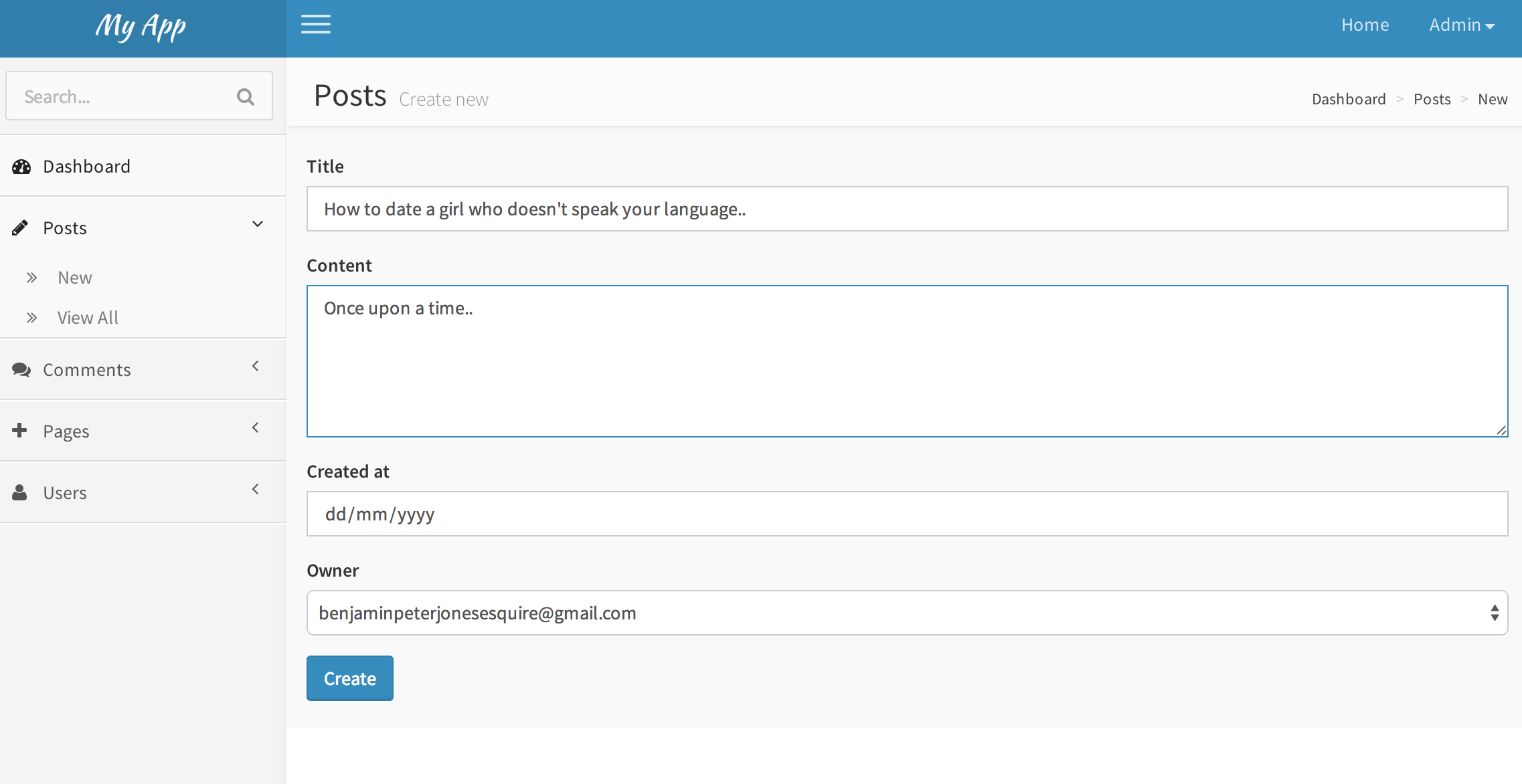The image size is (1522, 784).
Task: Click the hamburger menu toggle icon
Action: [315, 25]
